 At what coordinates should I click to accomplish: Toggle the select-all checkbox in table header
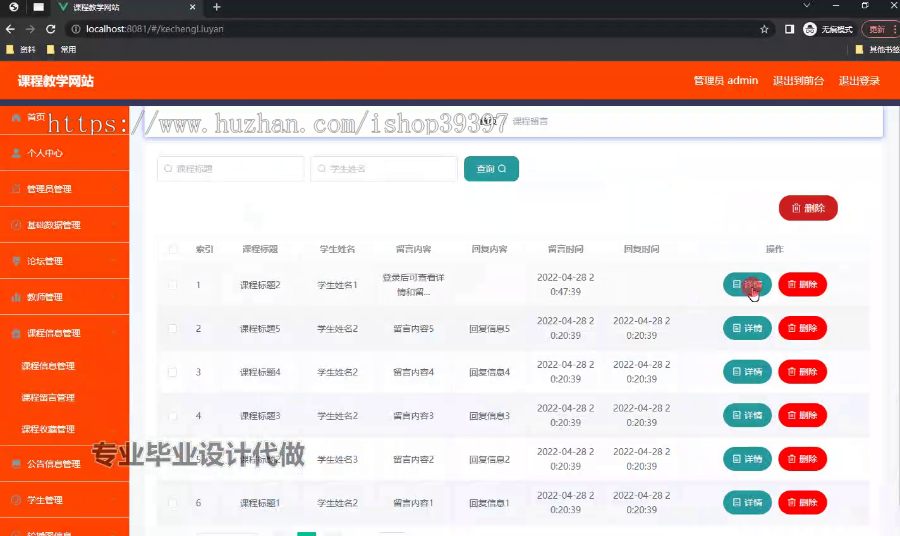[x=173, y=249]
